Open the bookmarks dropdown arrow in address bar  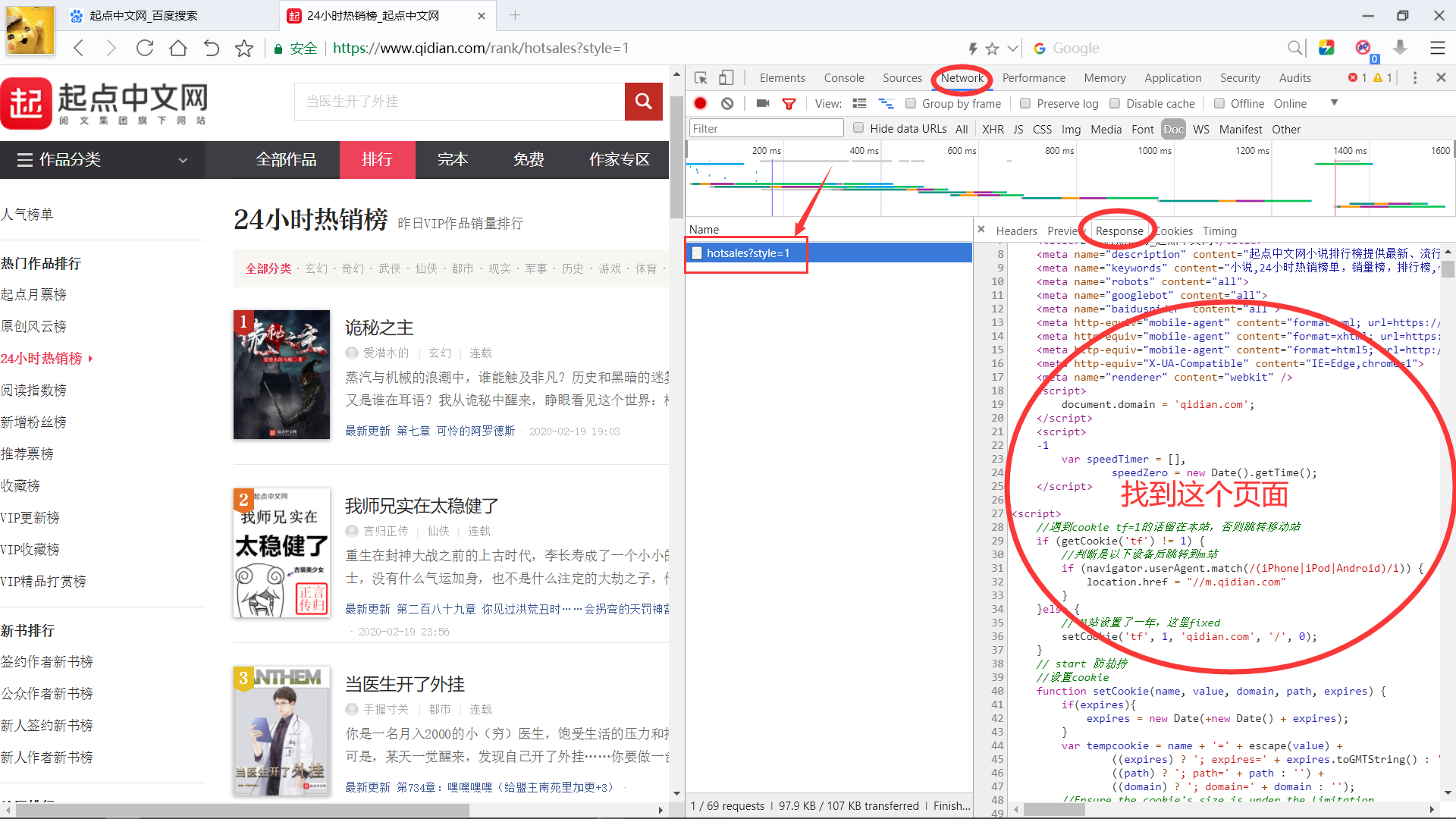[x=1014, y=48]
